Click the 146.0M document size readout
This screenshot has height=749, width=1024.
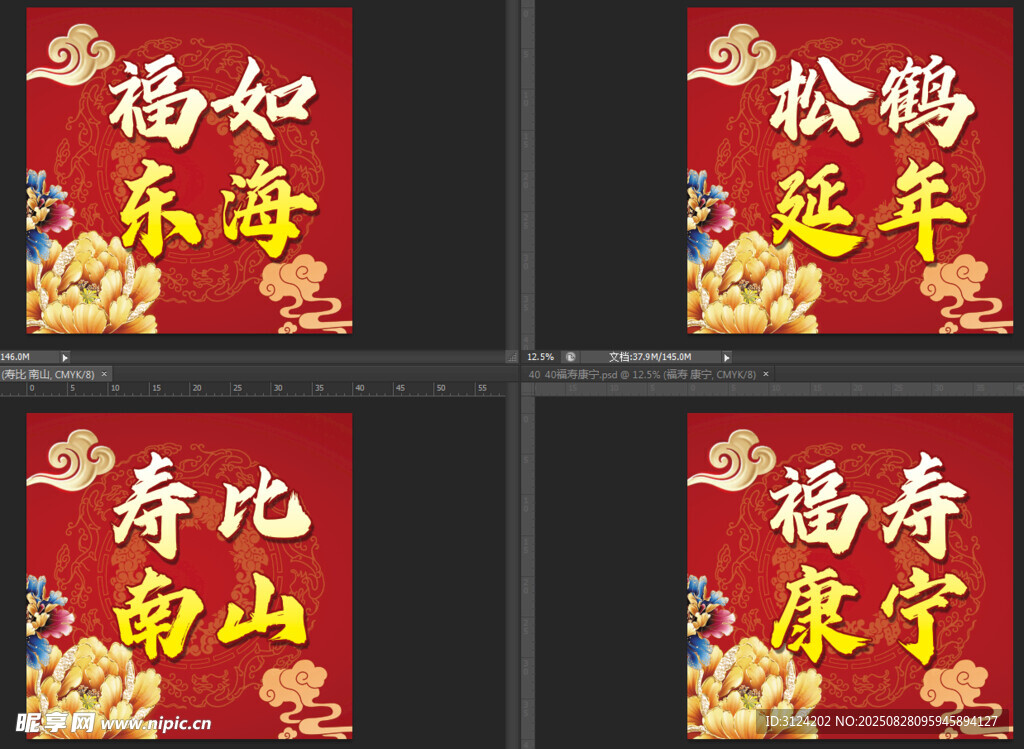tap(16, 357)
